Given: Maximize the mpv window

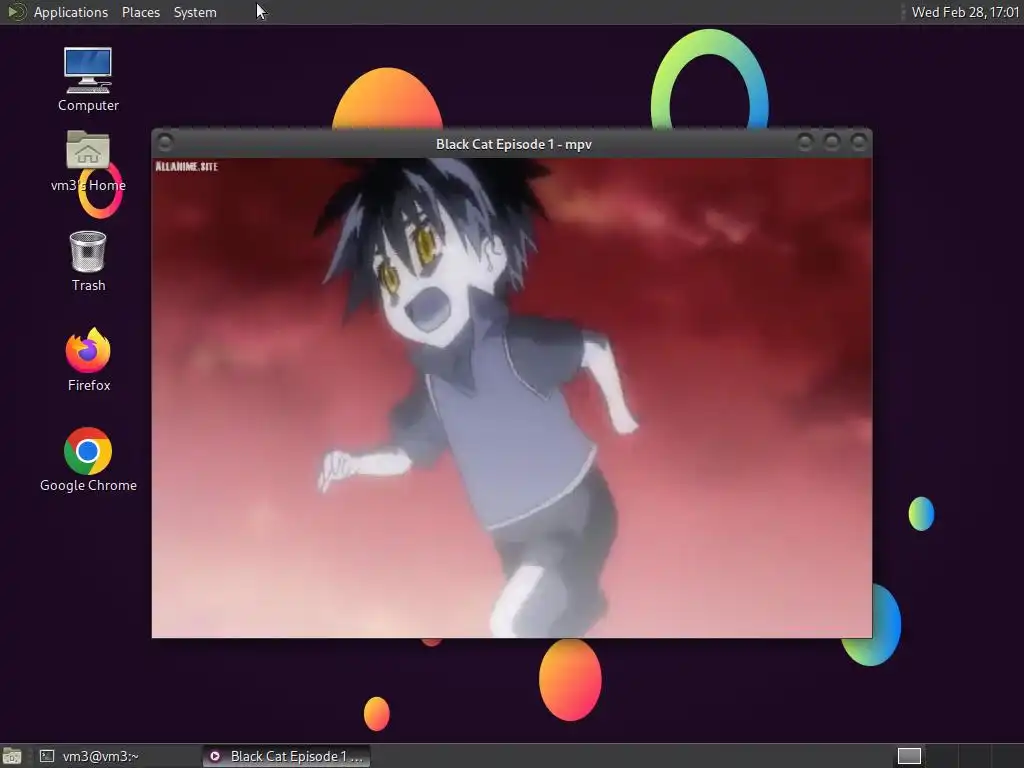Looking at the screenshot, I should [831, 142].
